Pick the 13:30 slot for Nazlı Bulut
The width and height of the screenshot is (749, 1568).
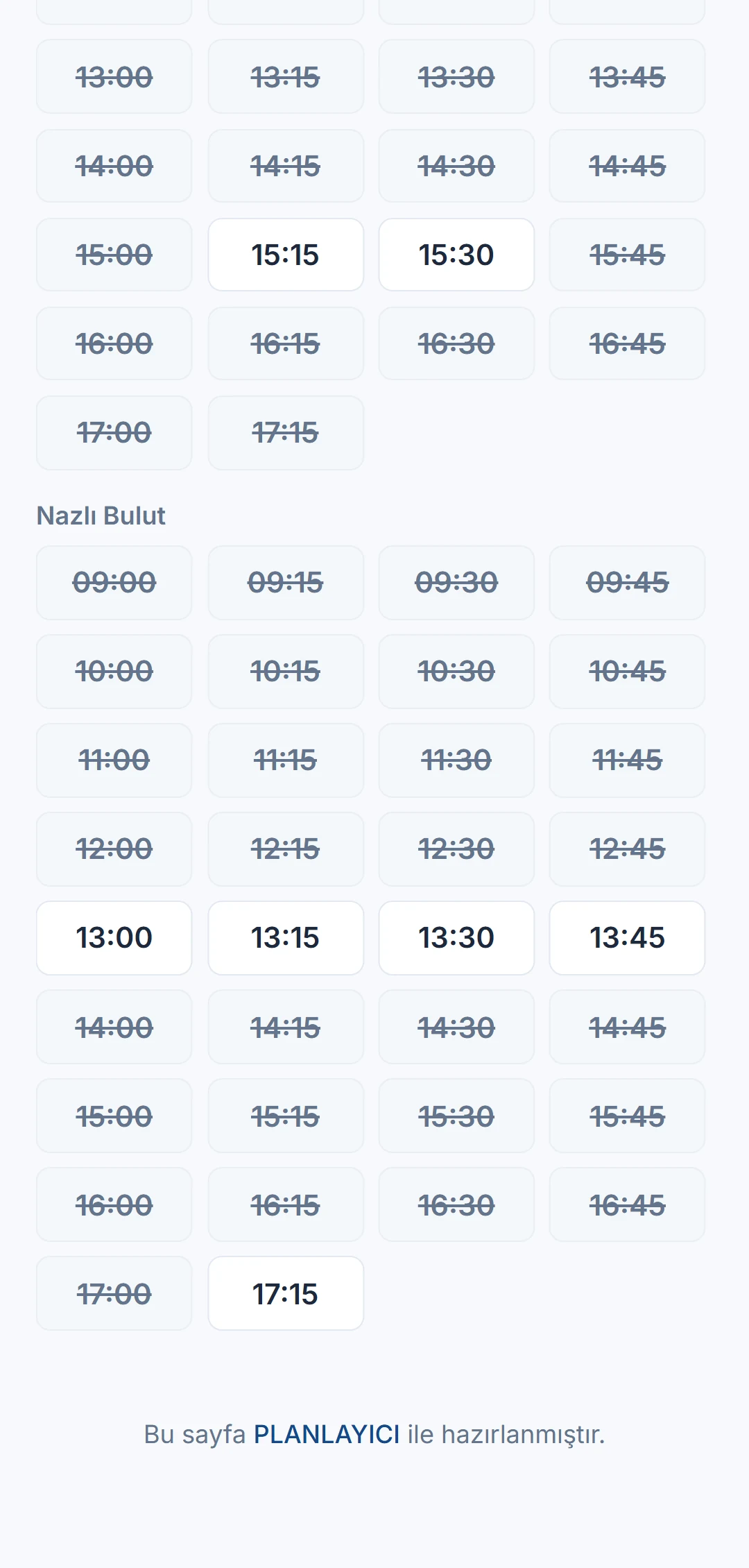point(456,937)
